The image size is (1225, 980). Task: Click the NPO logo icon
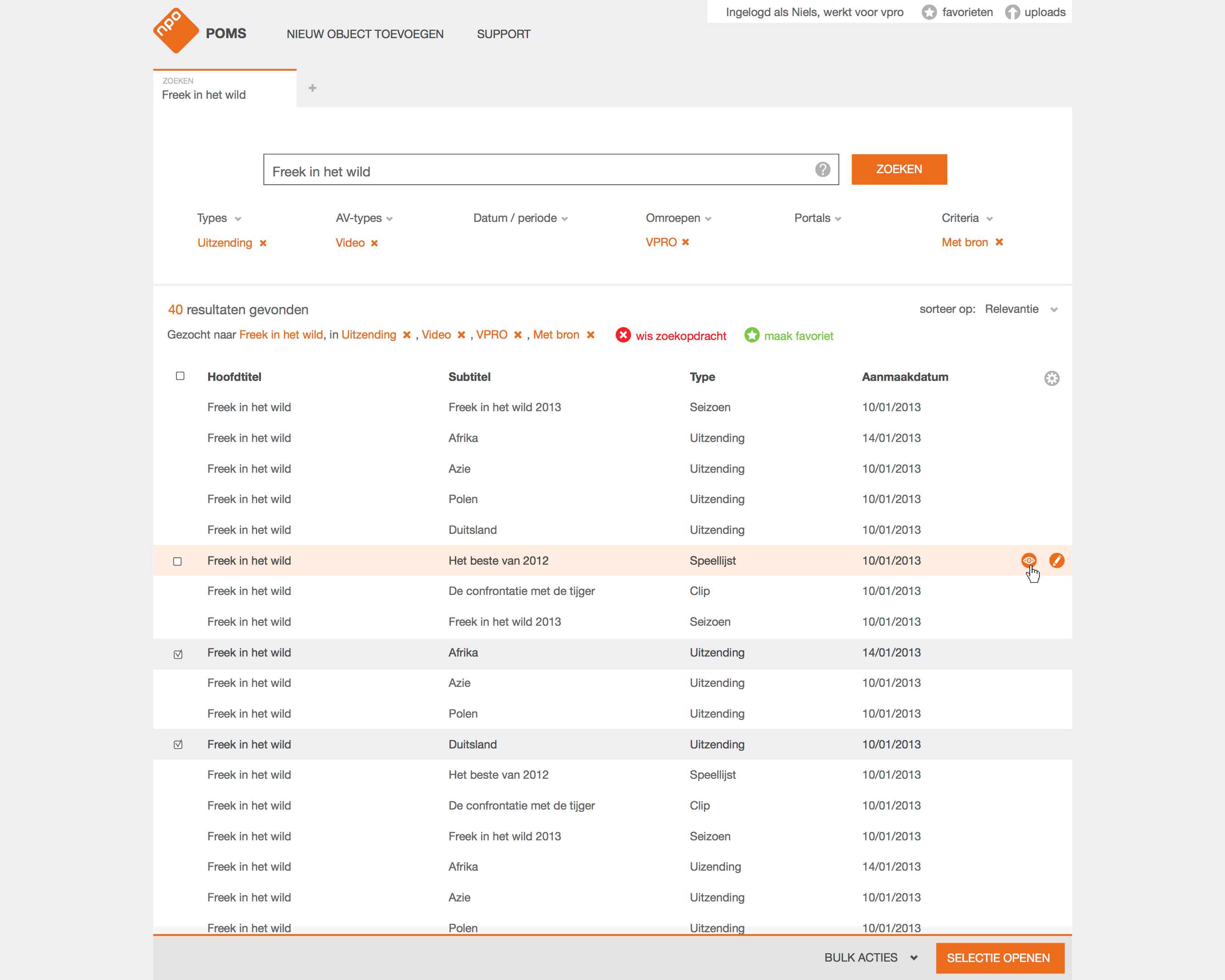tap(176, 31)
